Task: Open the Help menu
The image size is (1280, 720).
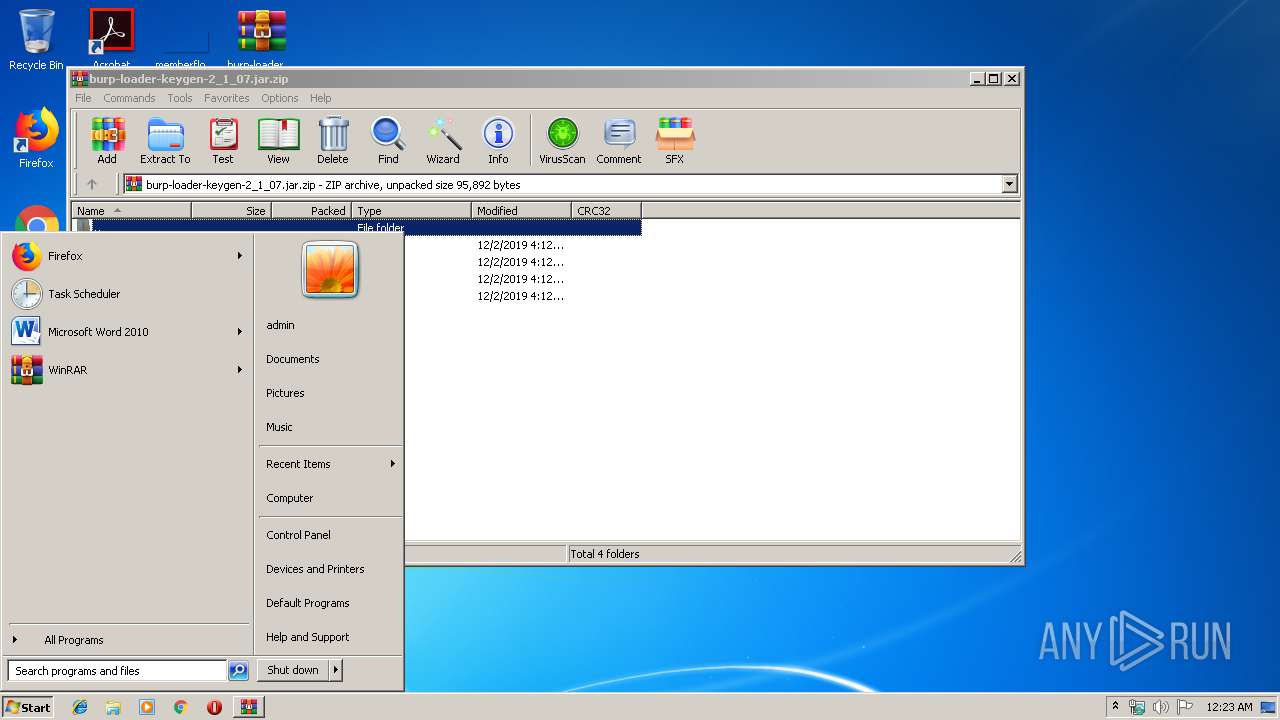Action: pyautogui.click(x=320, y=98)
